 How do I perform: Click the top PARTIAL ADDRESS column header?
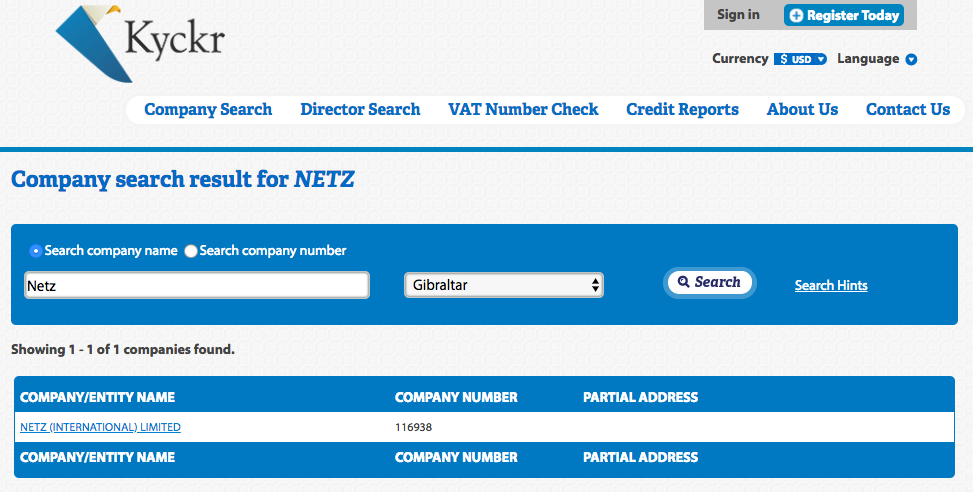(x=640, y=397)
